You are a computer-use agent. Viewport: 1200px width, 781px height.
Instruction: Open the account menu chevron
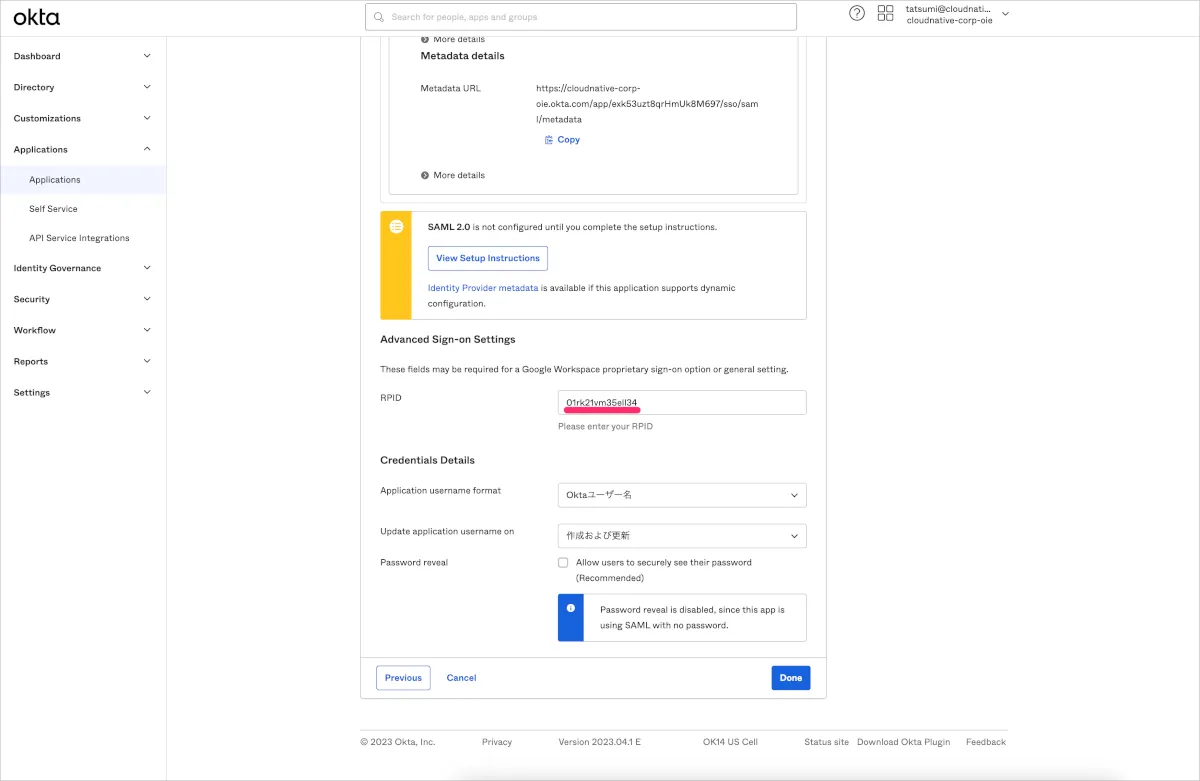pyautogui.click(x=1005, y=14)
